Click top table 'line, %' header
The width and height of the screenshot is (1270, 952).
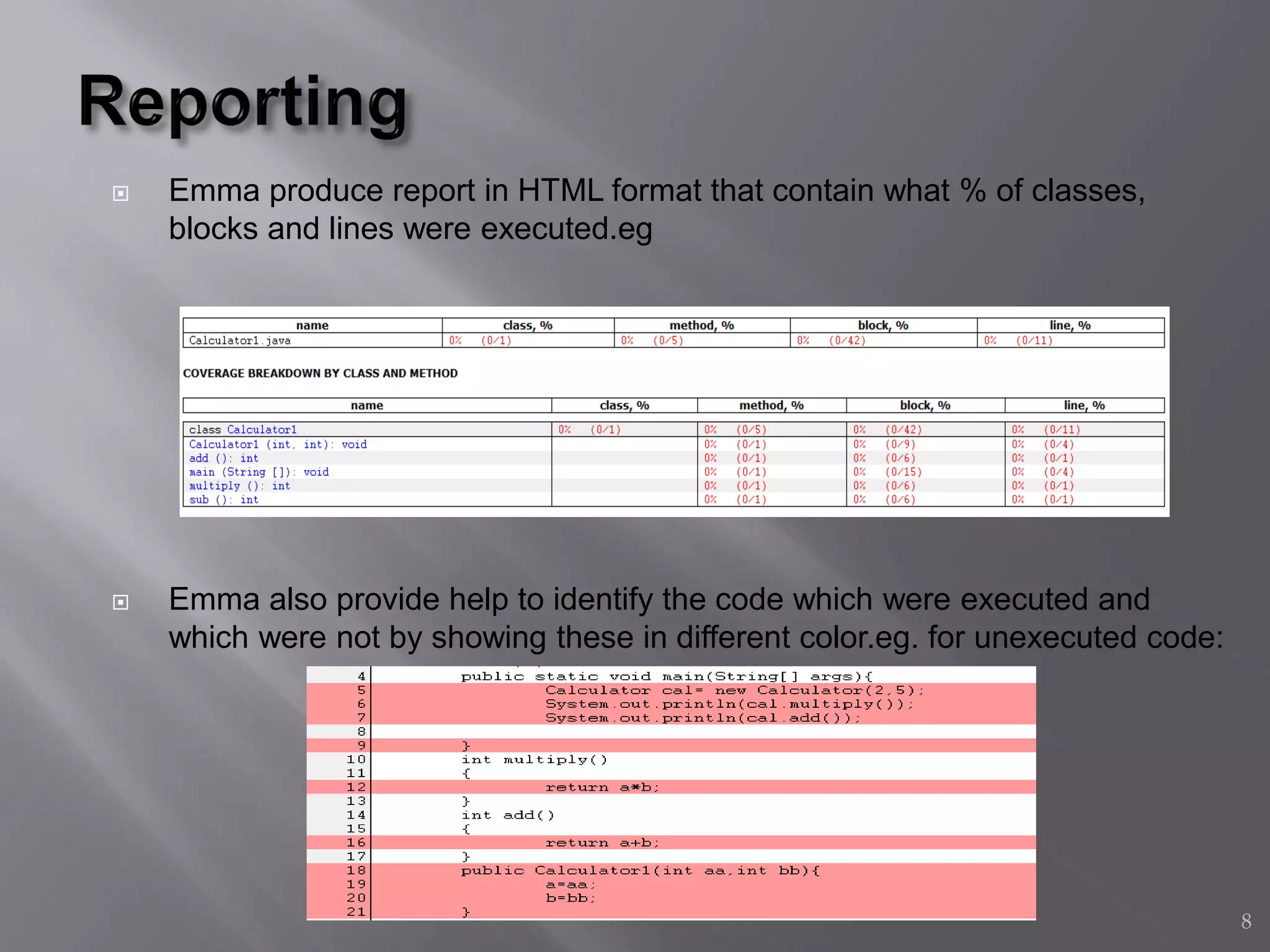click(x=1070, y=325)
